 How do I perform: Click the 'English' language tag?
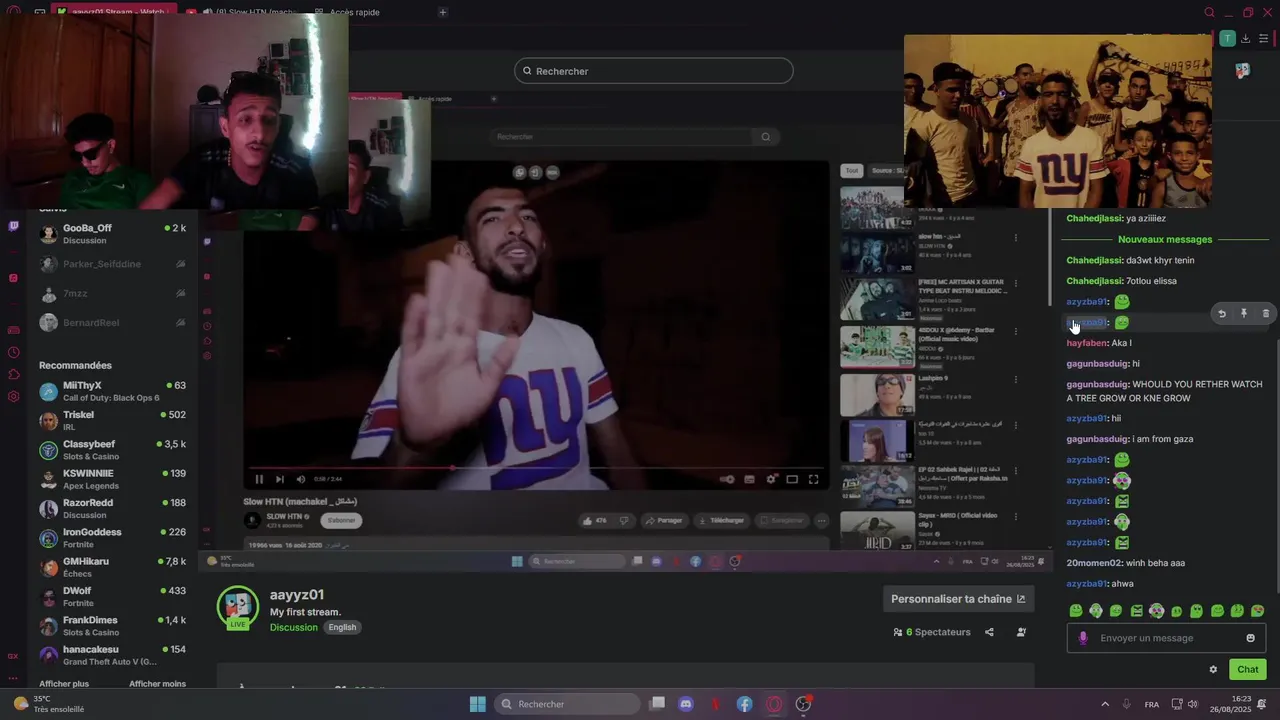coord(342,627)
